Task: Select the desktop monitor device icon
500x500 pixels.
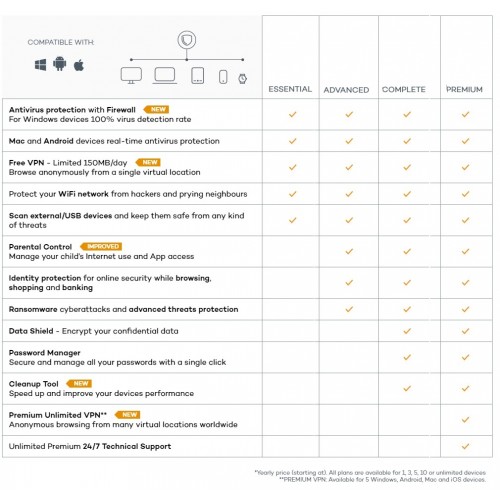Action: 131,75
